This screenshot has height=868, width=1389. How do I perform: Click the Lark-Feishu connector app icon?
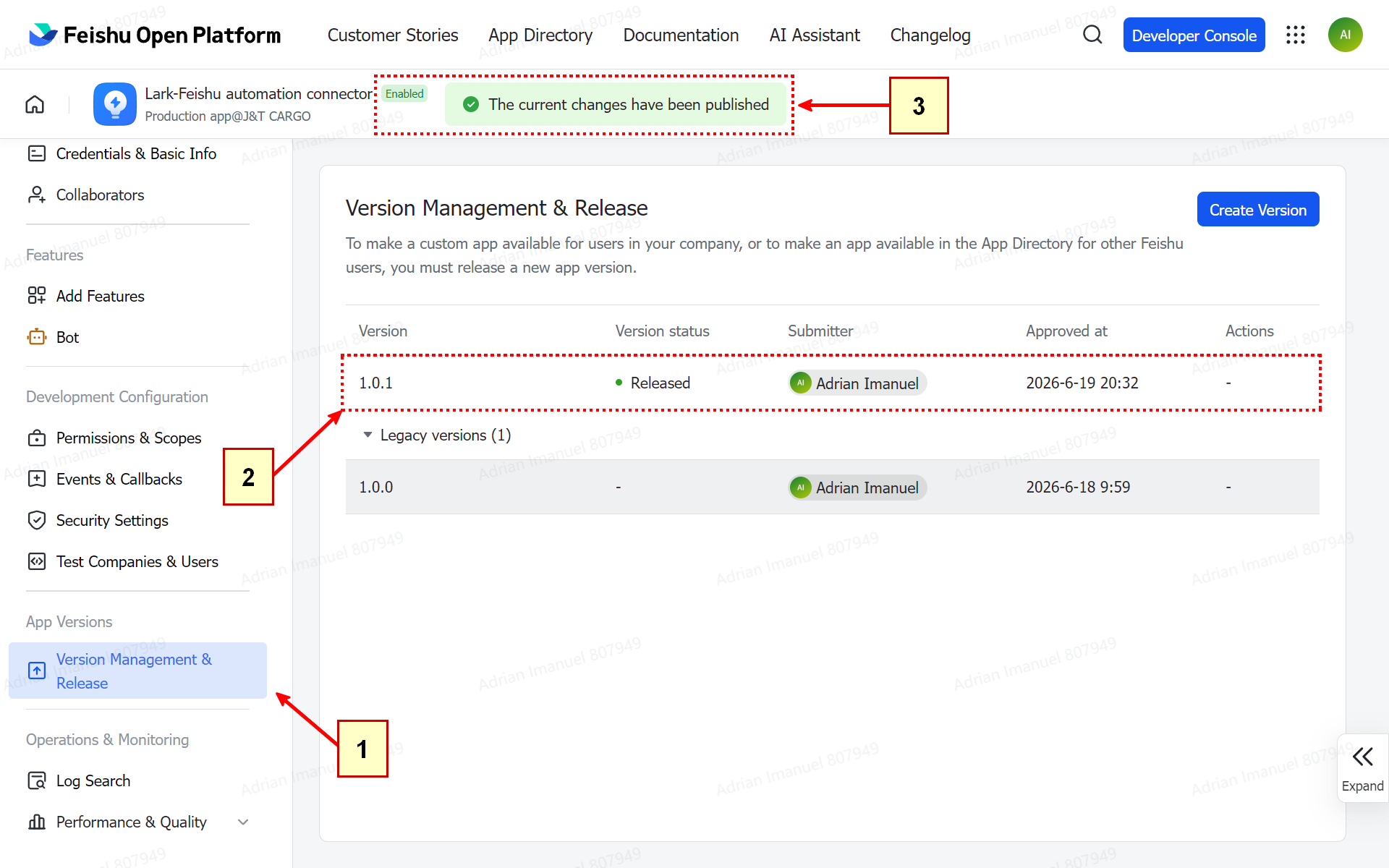click(x=115, y=104)
